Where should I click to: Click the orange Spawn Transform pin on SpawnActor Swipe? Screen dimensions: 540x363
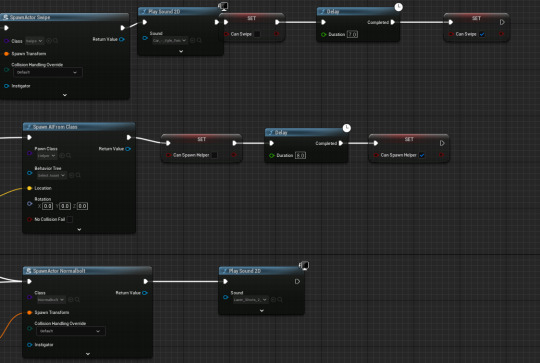(6, 54)
